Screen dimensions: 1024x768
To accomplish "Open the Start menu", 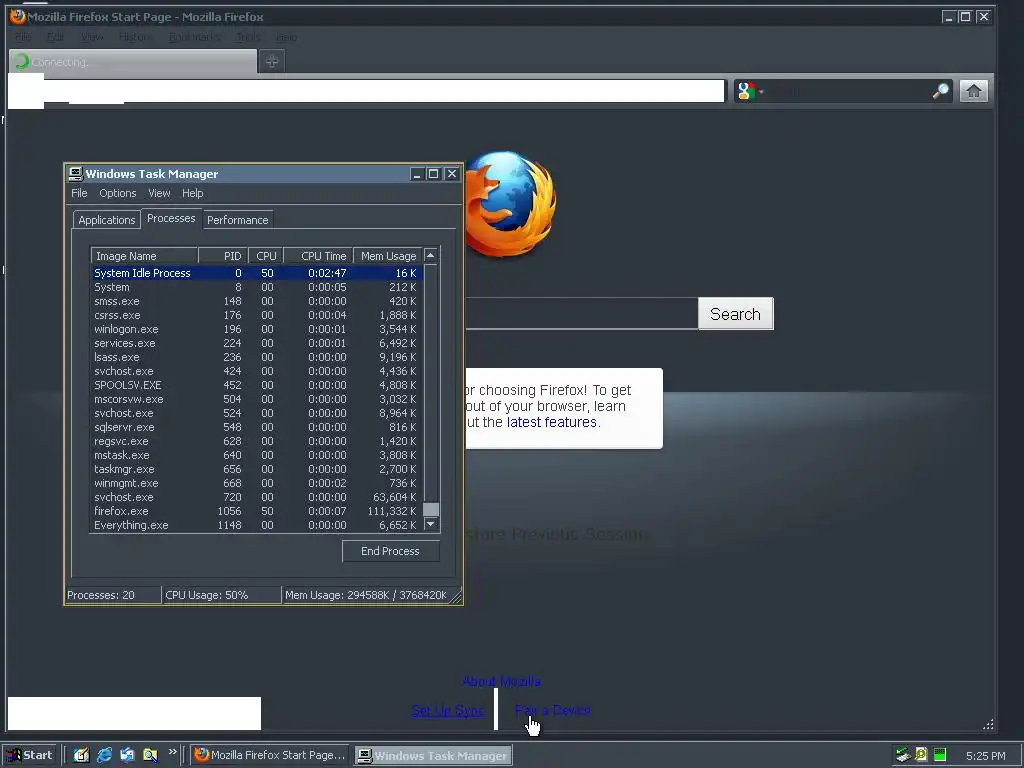I will (x=29, y=755).
